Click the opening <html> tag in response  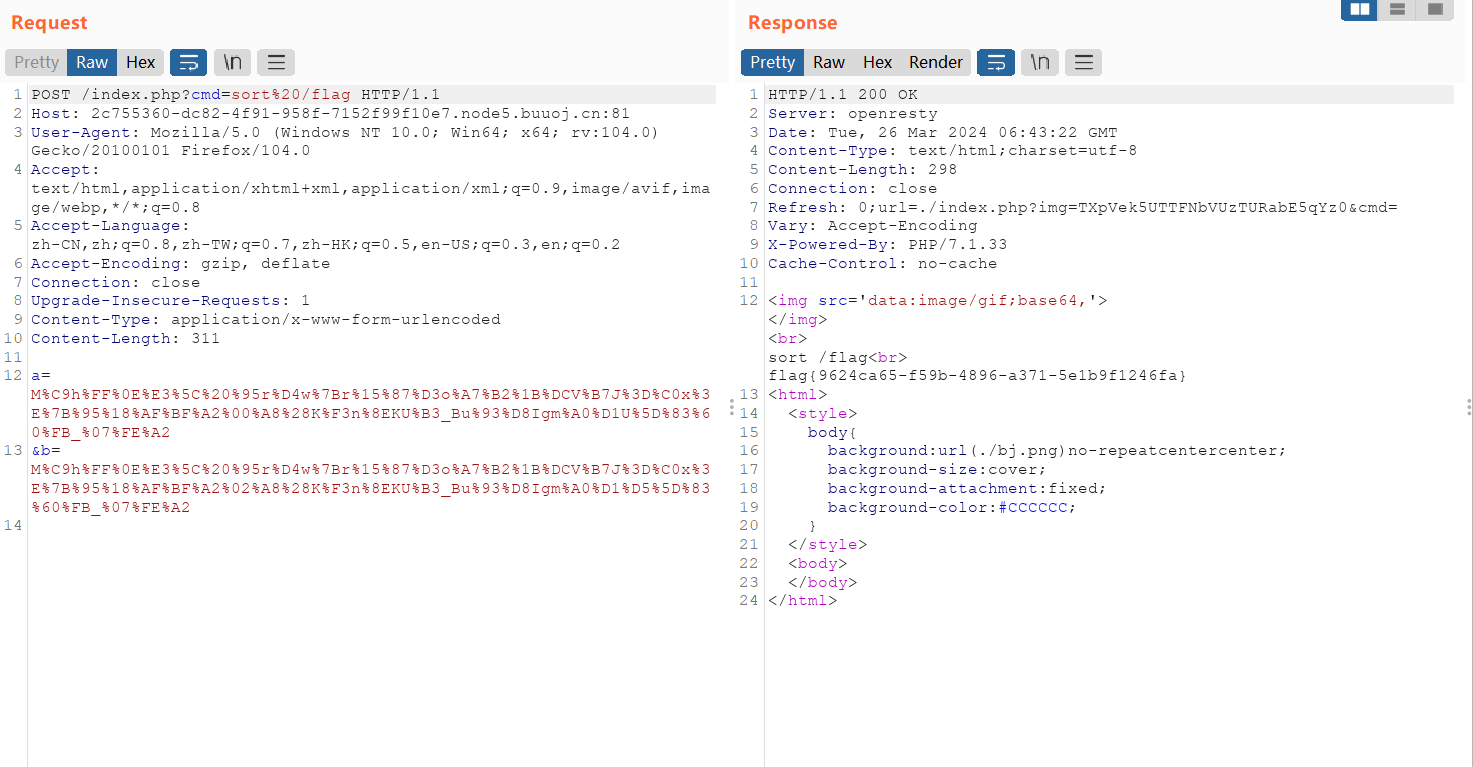(797, 395)
